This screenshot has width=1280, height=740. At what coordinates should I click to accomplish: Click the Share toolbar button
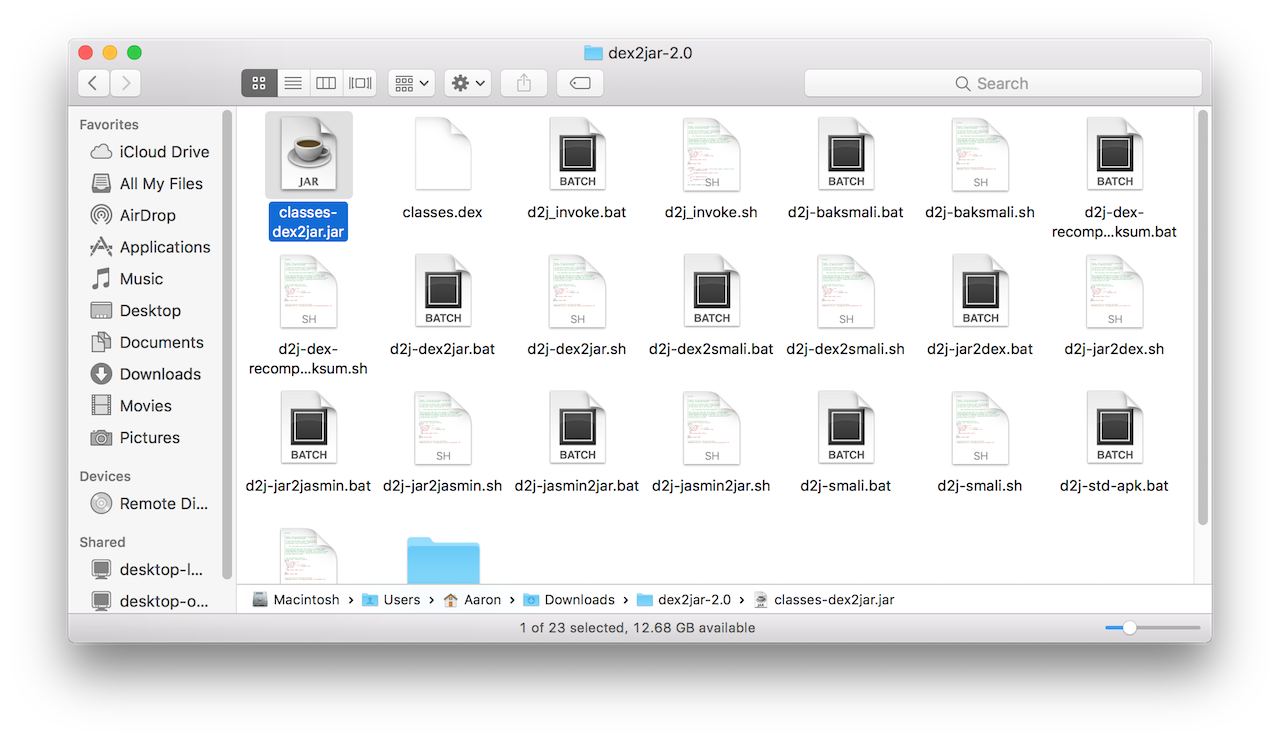524,83
